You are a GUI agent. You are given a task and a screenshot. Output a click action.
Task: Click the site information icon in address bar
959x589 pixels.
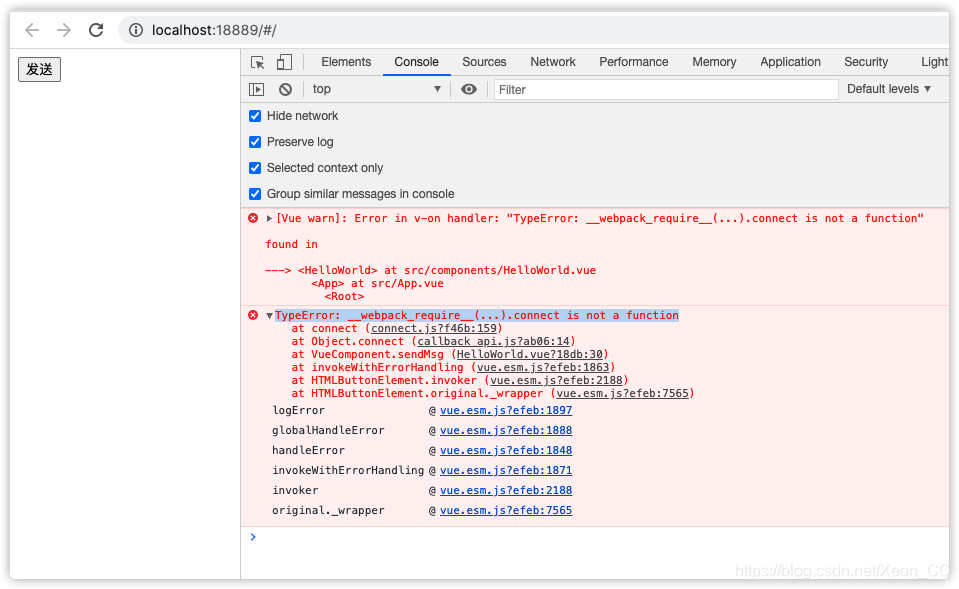click(135, 30)
